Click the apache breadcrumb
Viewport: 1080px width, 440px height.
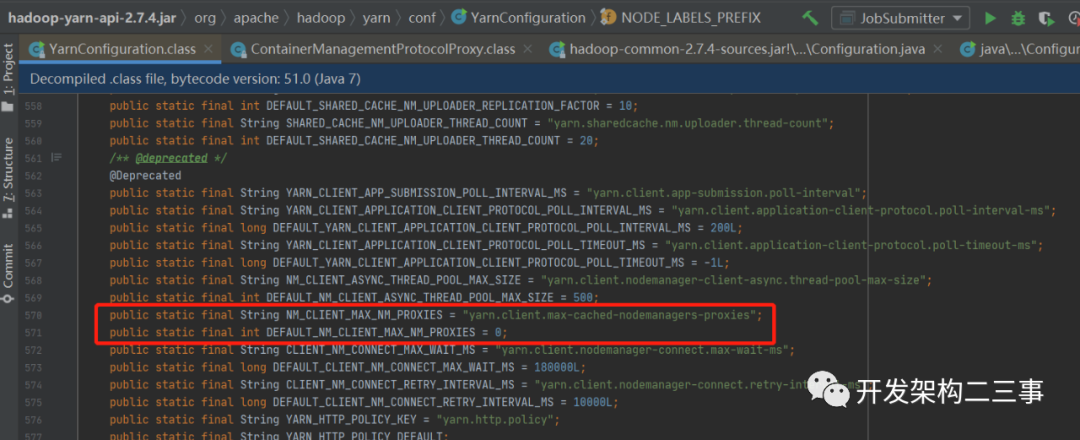coord(256,18)
